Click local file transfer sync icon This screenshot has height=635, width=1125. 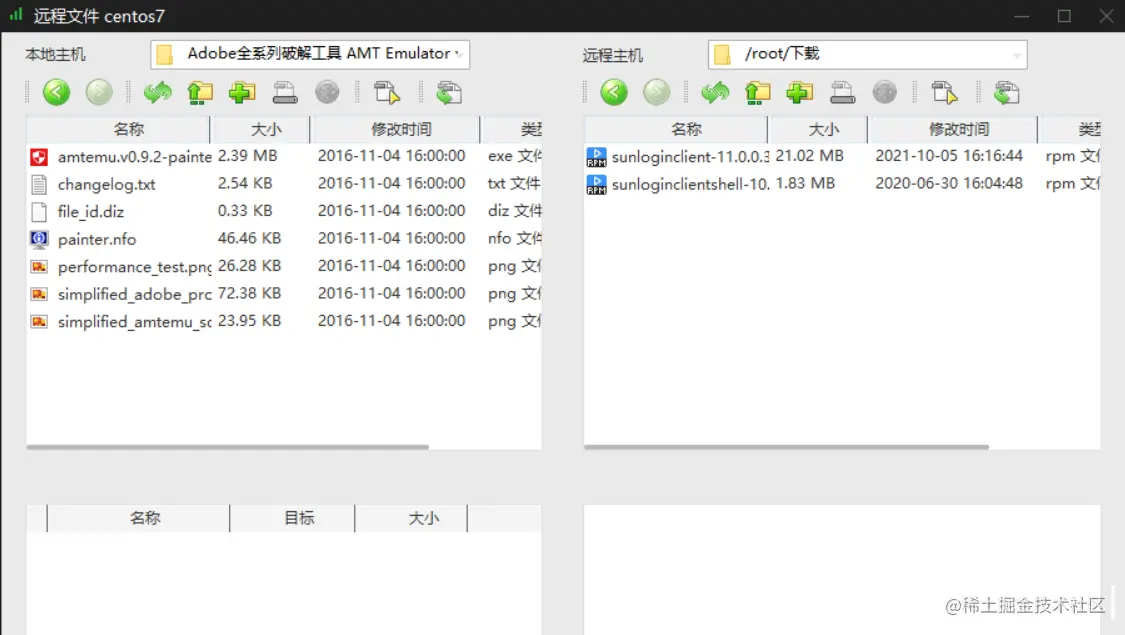coord(449,93)
